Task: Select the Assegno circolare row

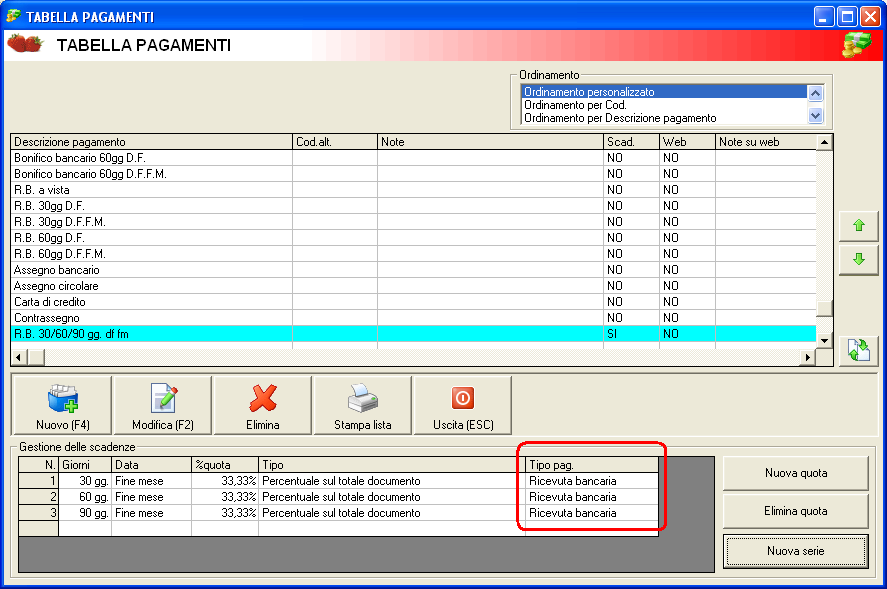Action: pyautogui.click(x=413, y=286)
